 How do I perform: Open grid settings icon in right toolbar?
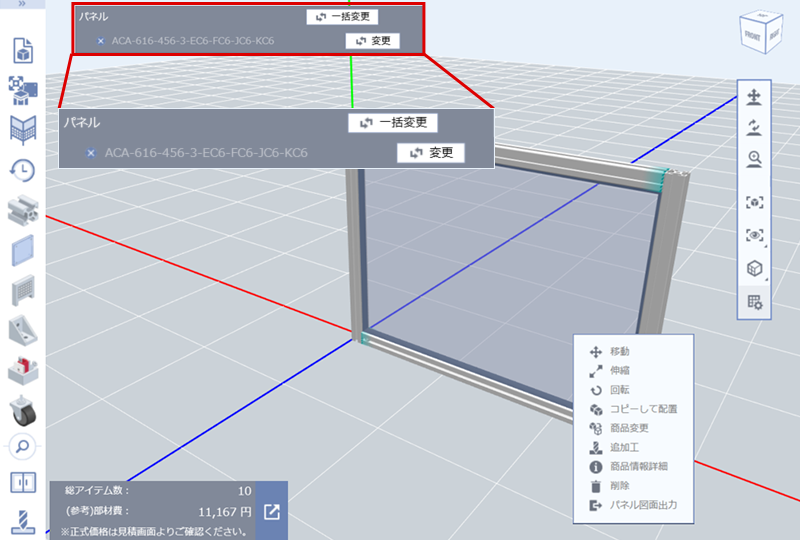[755, 302]
